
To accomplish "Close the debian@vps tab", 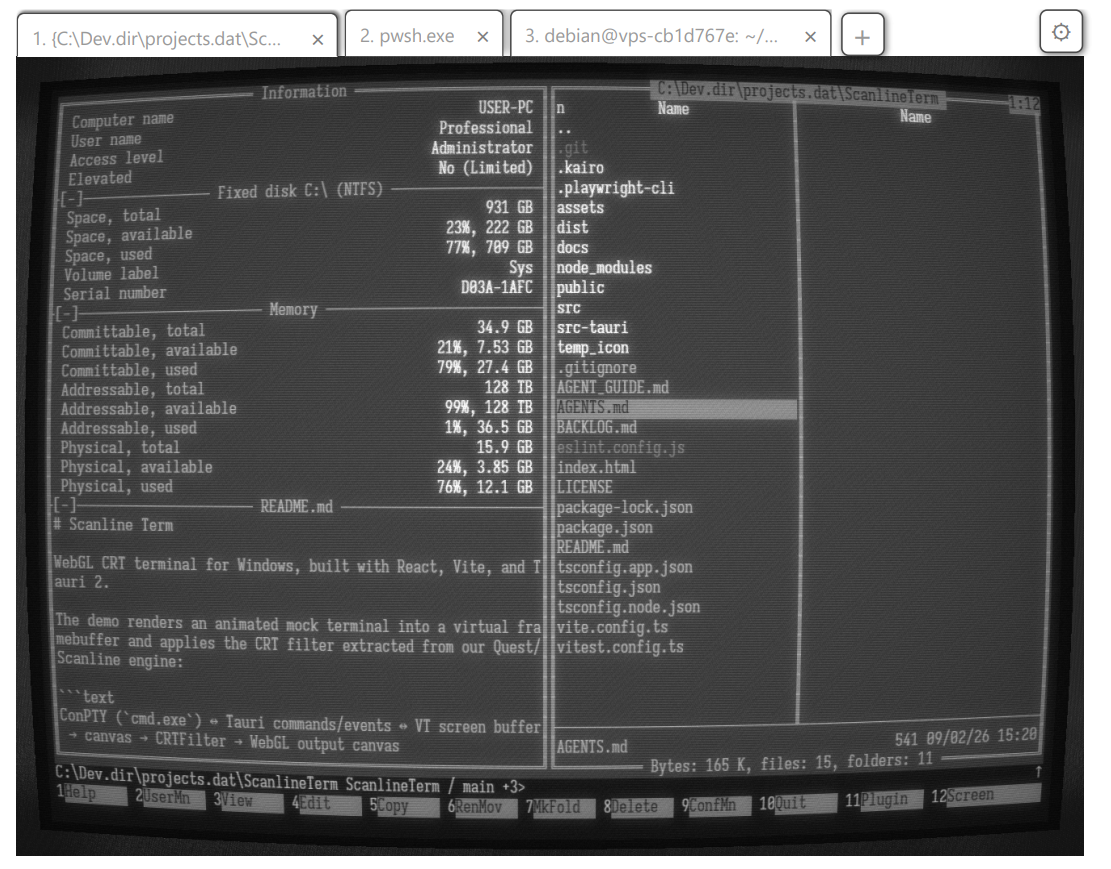I will pyautogui.click(x=811, y=37).
